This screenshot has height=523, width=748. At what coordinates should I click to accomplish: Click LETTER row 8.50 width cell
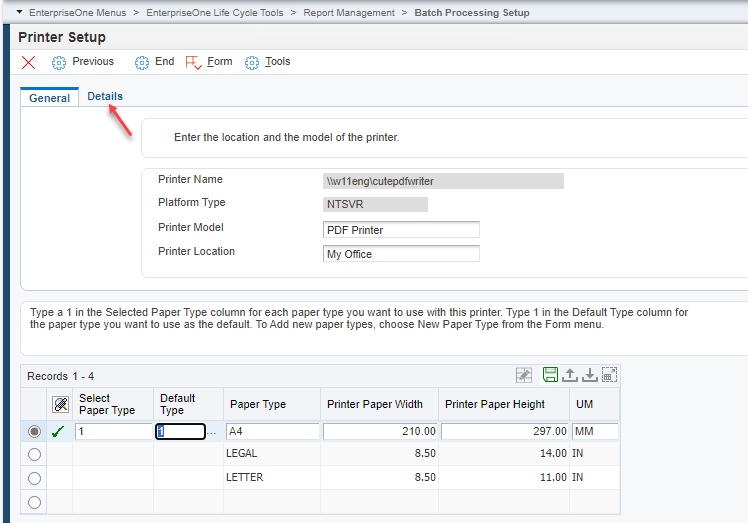[379, 477]
